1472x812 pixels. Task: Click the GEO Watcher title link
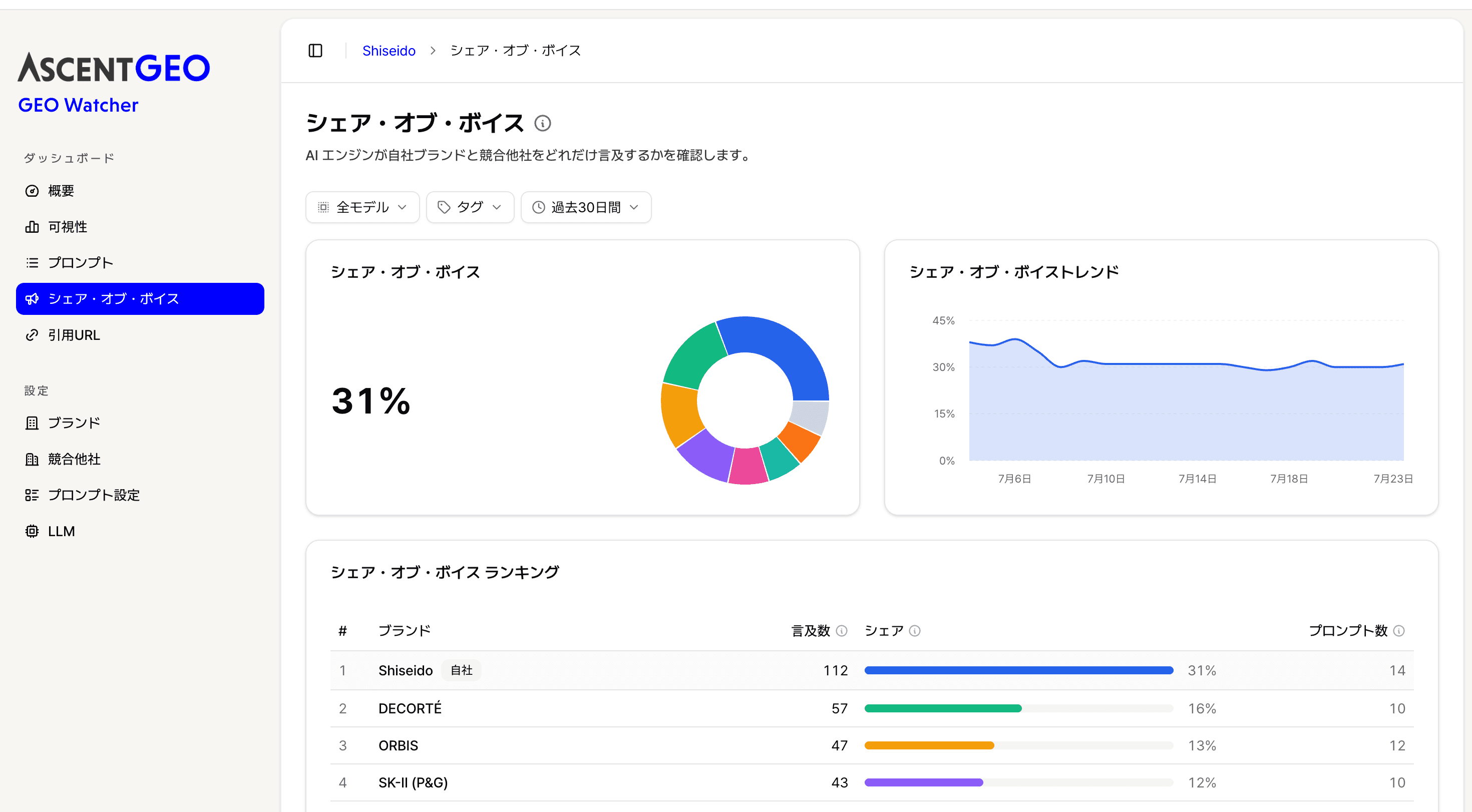tap(78, 105)
